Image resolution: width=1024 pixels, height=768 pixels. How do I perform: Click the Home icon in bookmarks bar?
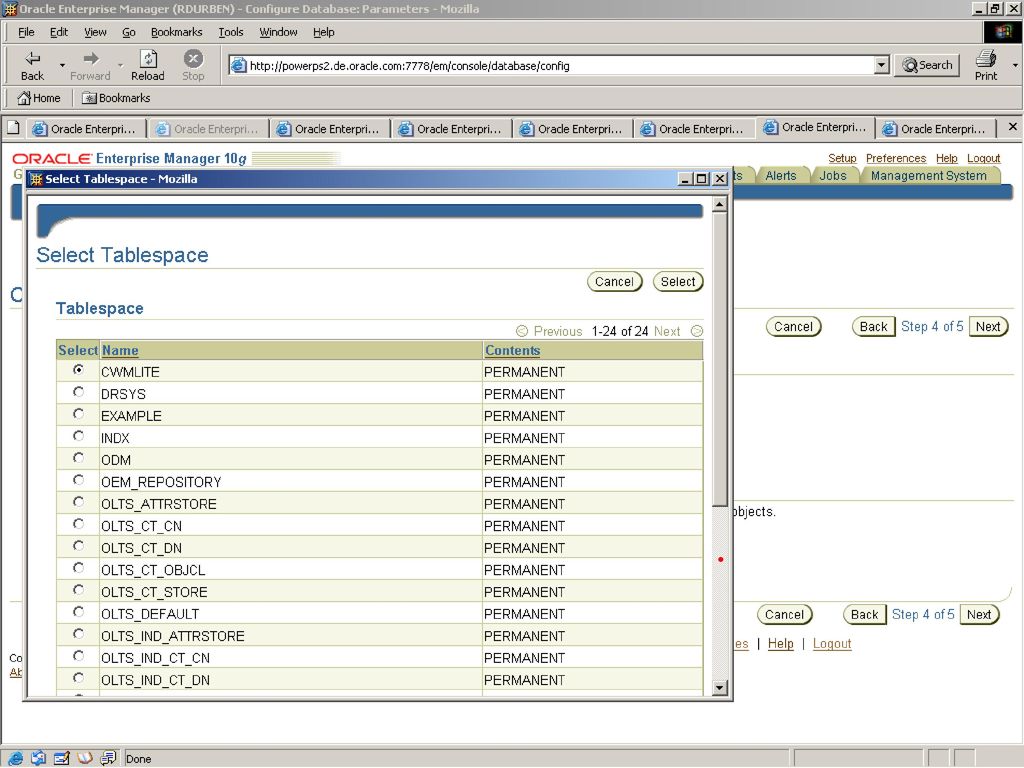pyautogui.click(x=39, y=98)
